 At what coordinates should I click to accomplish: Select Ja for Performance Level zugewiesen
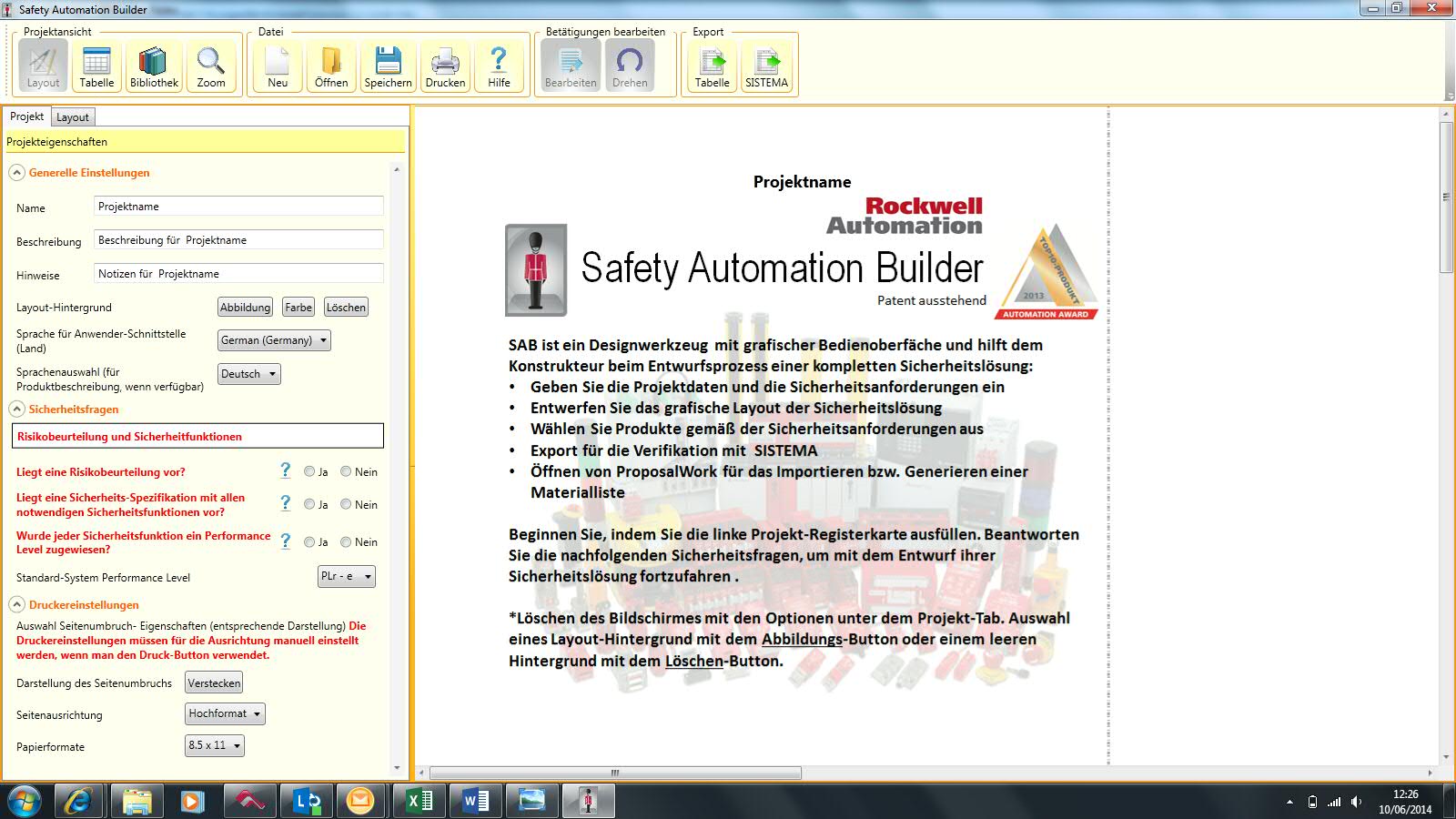tap(309, 542)
